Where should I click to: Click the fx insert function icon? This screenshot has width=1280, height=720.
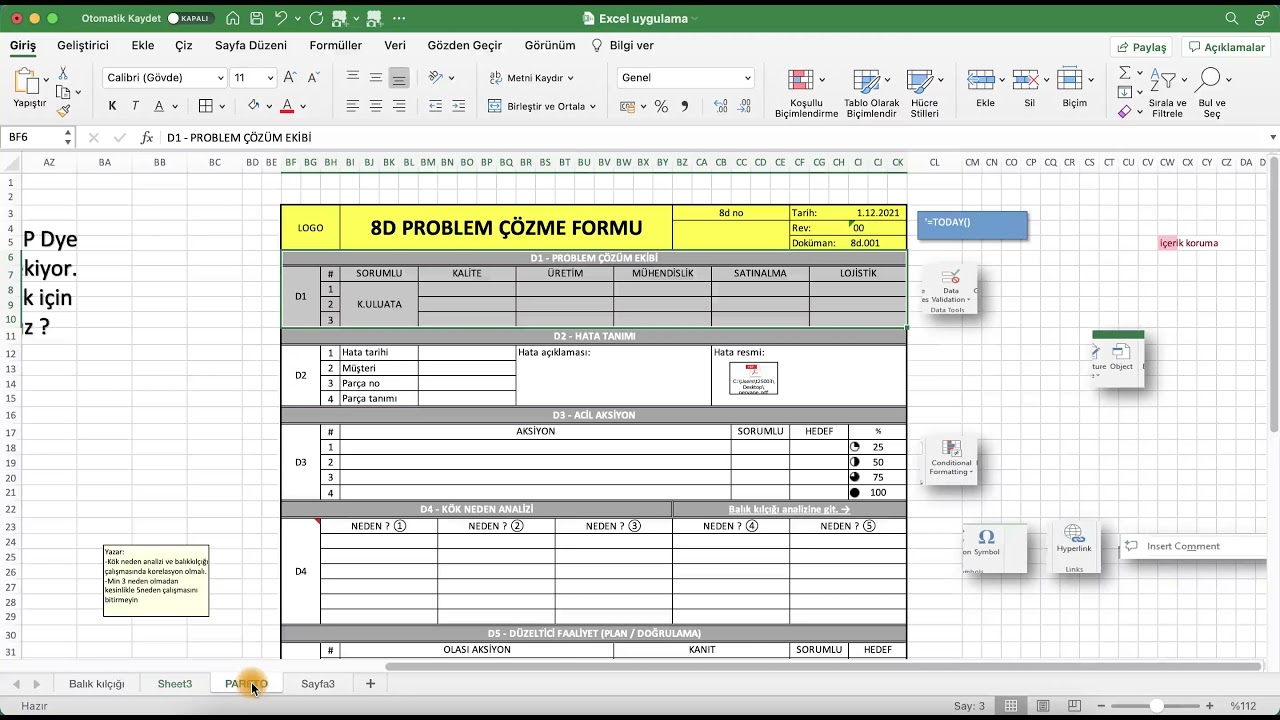tap(147, 138)
